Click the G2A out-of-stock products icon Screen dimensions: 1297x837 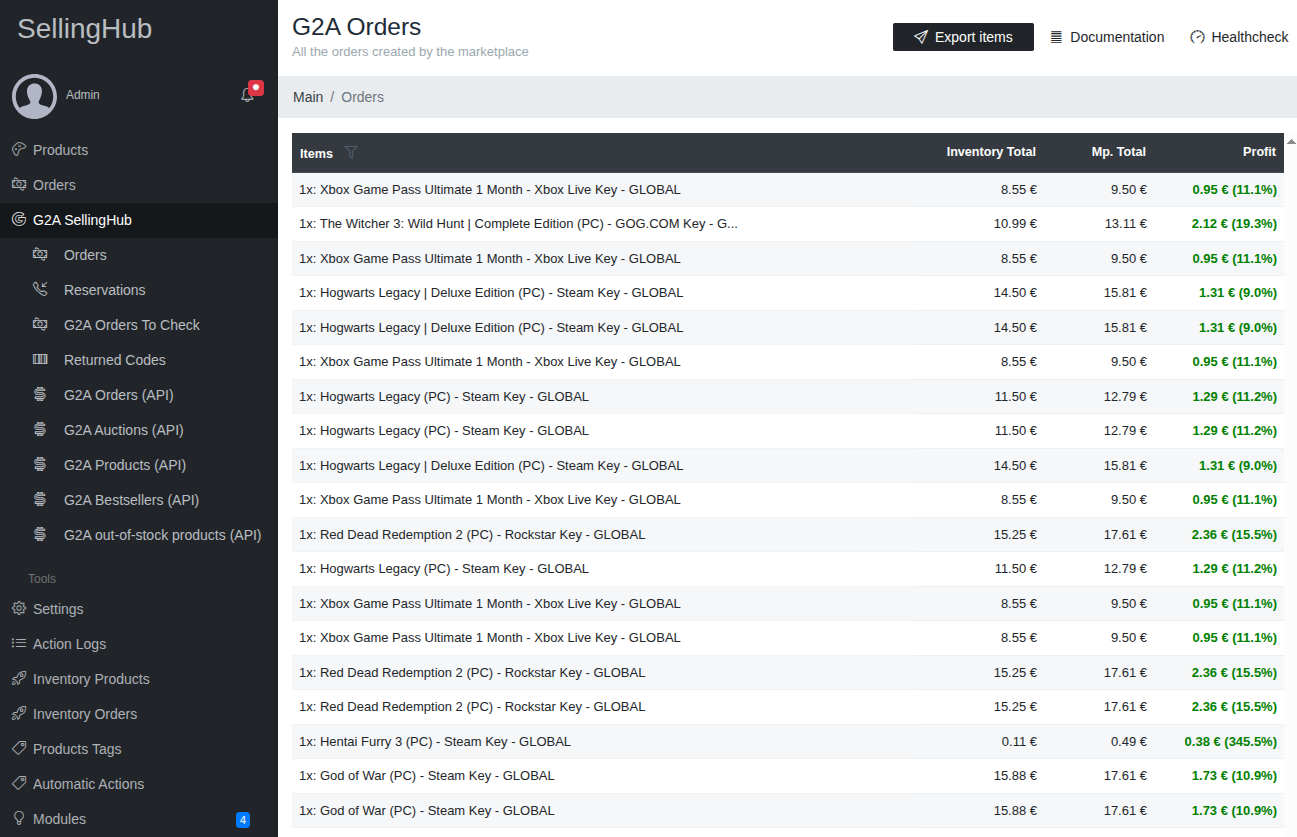[40, 534]
